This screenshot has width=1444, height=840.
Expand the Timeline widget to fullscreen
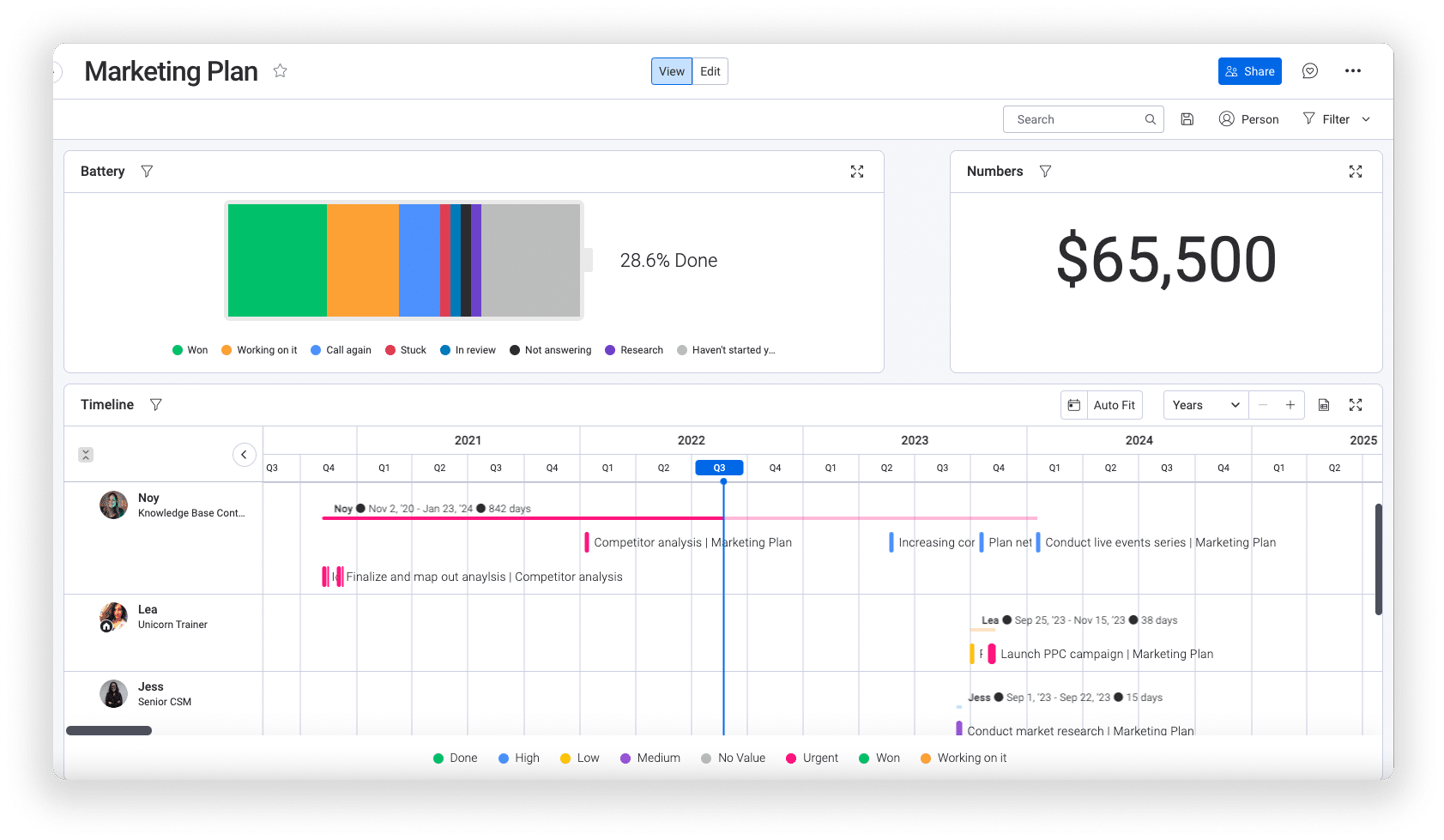click(x=1355, y=405)
